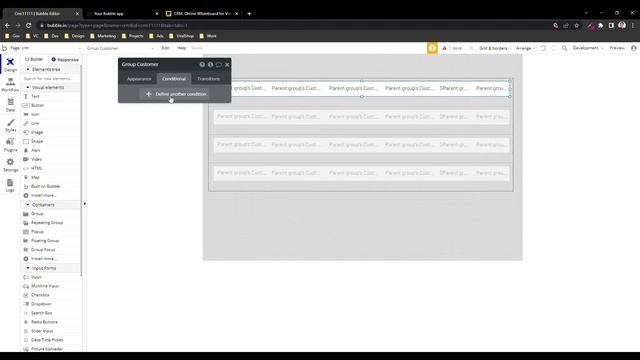Open the editor search magnifier icon

point(564,48)
